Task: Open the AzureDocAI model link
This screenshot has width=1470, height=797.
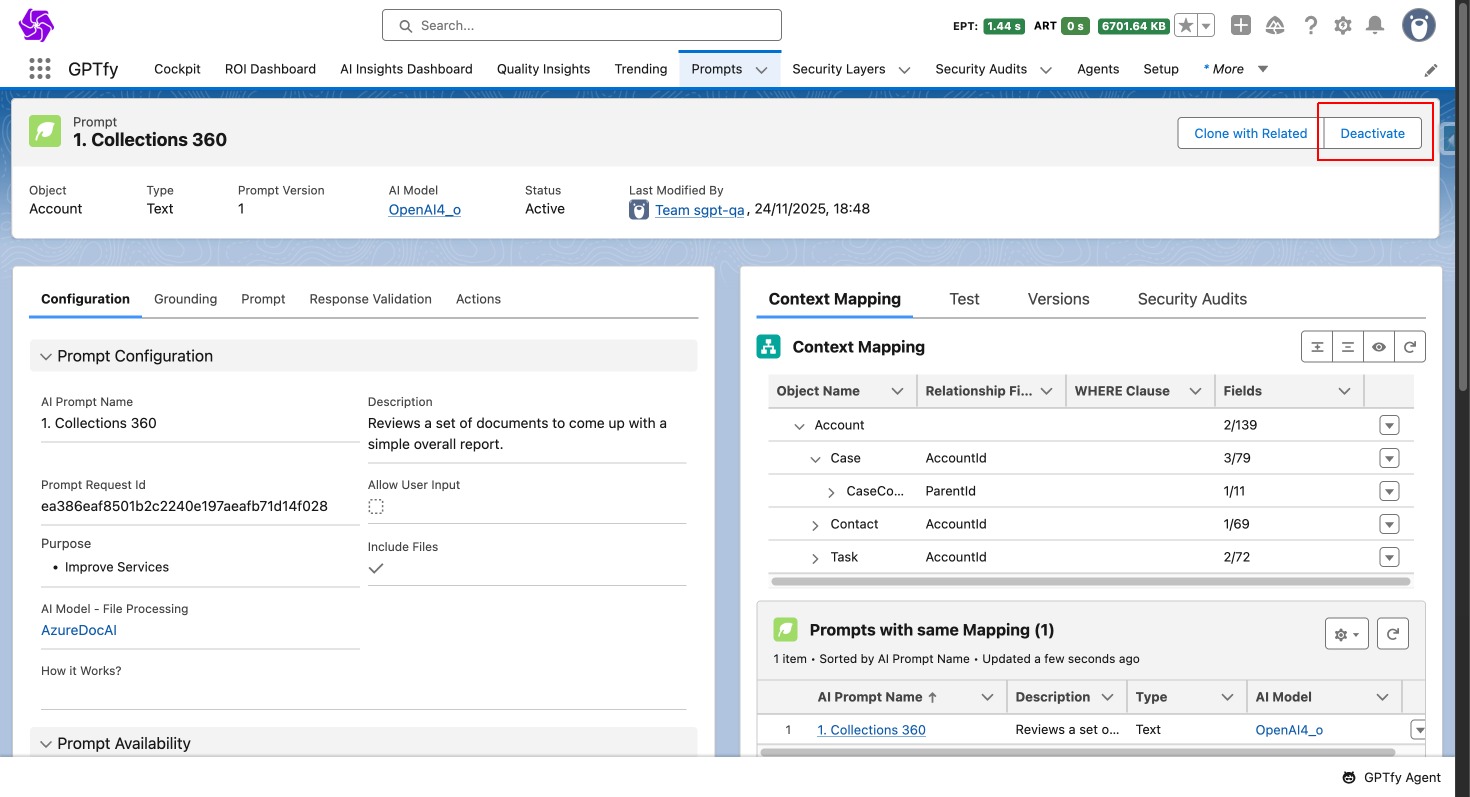Action: coord(79,630)
